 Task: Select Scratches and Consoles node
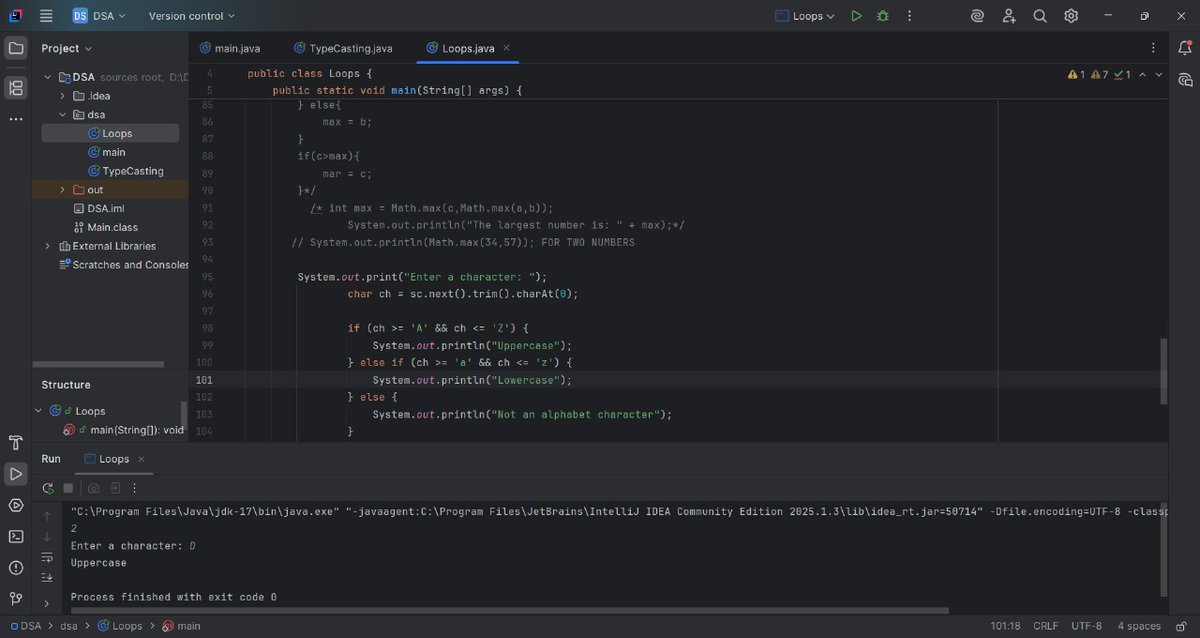(123, 265)
